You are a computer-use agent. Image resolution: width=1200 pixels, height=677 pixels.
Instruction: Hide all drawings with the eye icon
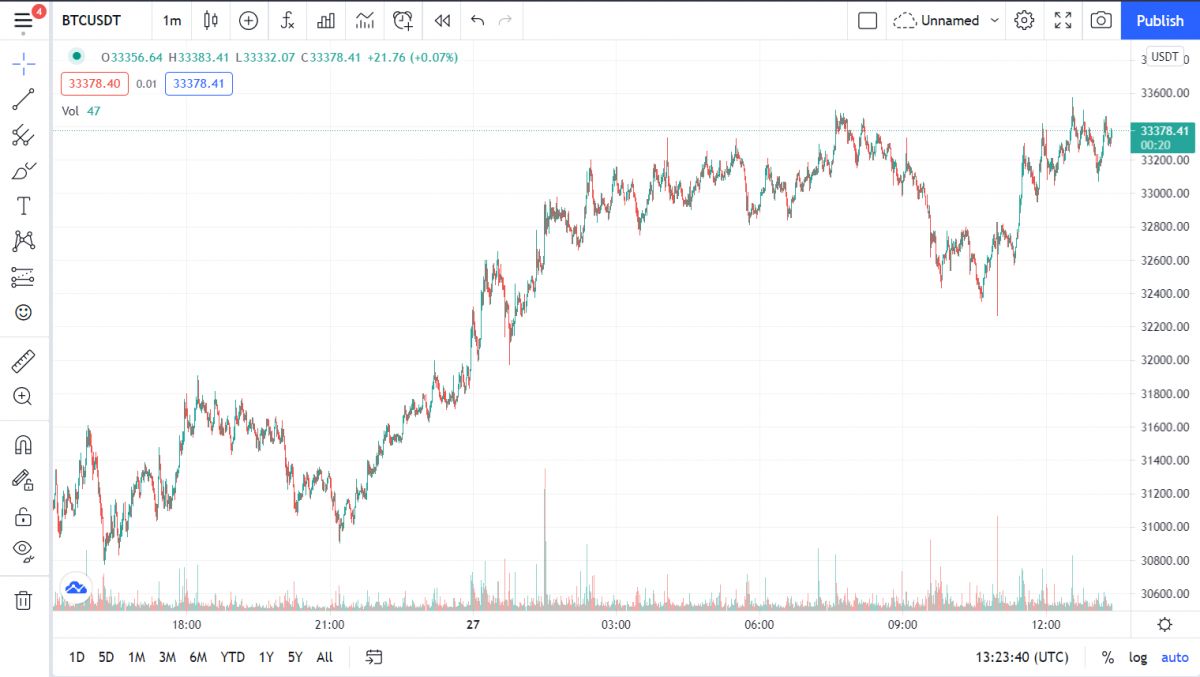pyautogui.click(x=23, y=549)
